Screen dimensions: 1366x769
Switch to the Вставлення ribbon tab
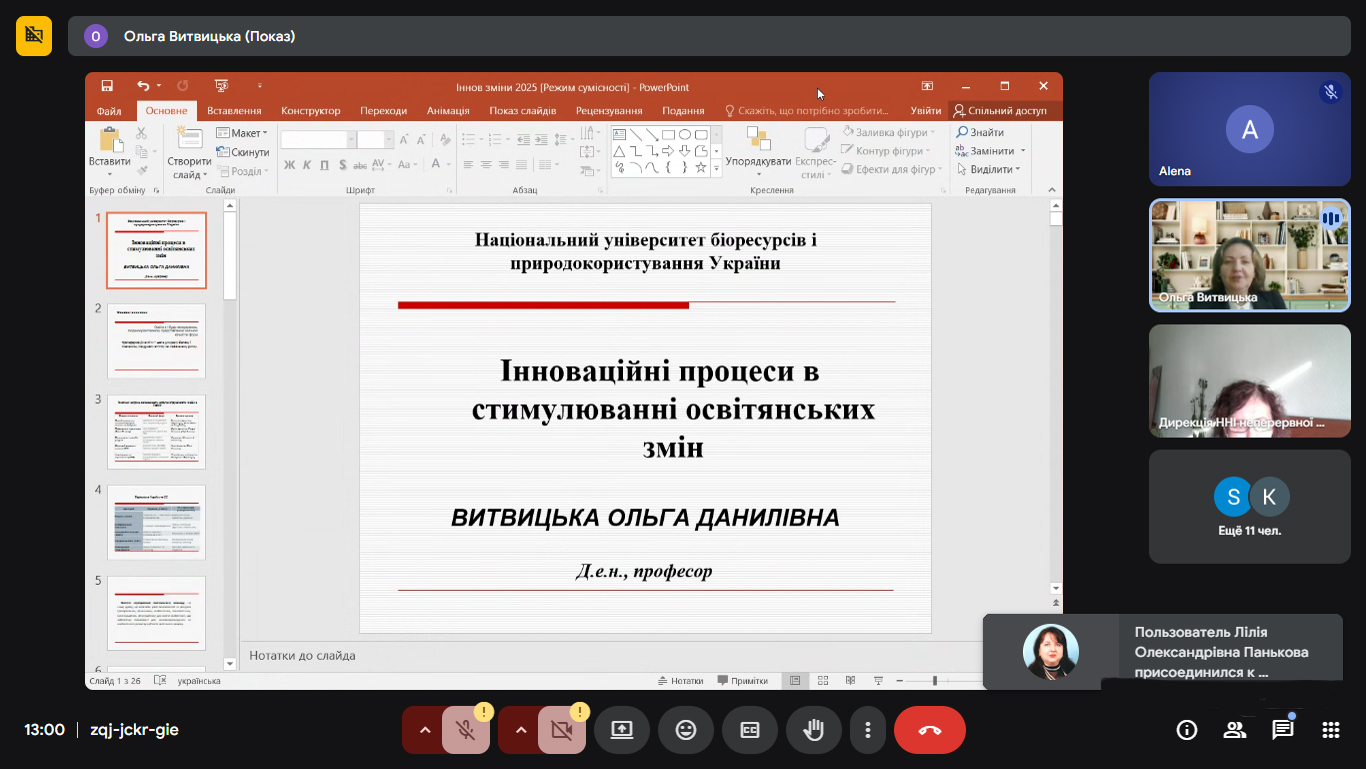click(234, 111)
